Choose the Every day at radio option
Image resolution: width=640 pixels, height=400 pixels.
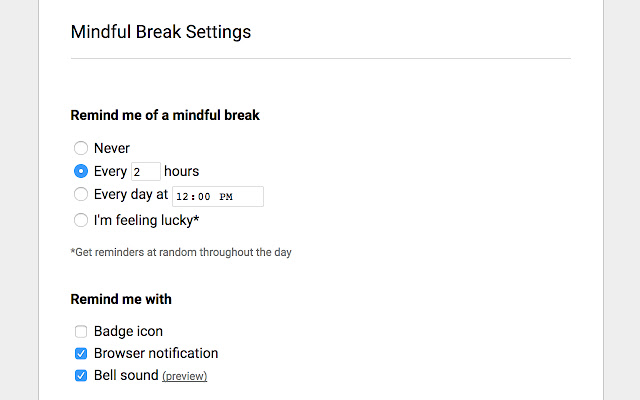pyautogui.click(x=81, y=195)
